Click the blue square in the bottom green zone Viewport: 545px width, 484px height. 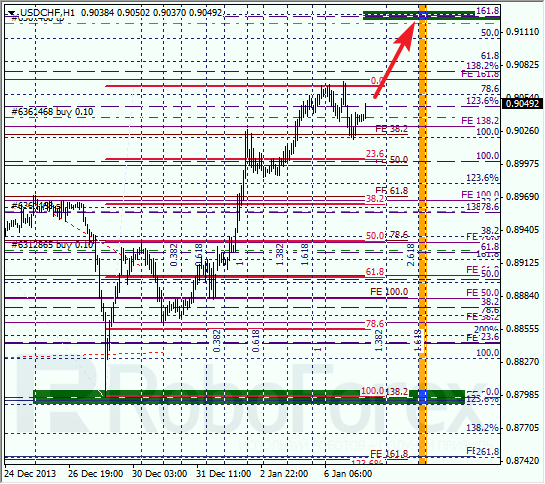[x=422, y=397]
